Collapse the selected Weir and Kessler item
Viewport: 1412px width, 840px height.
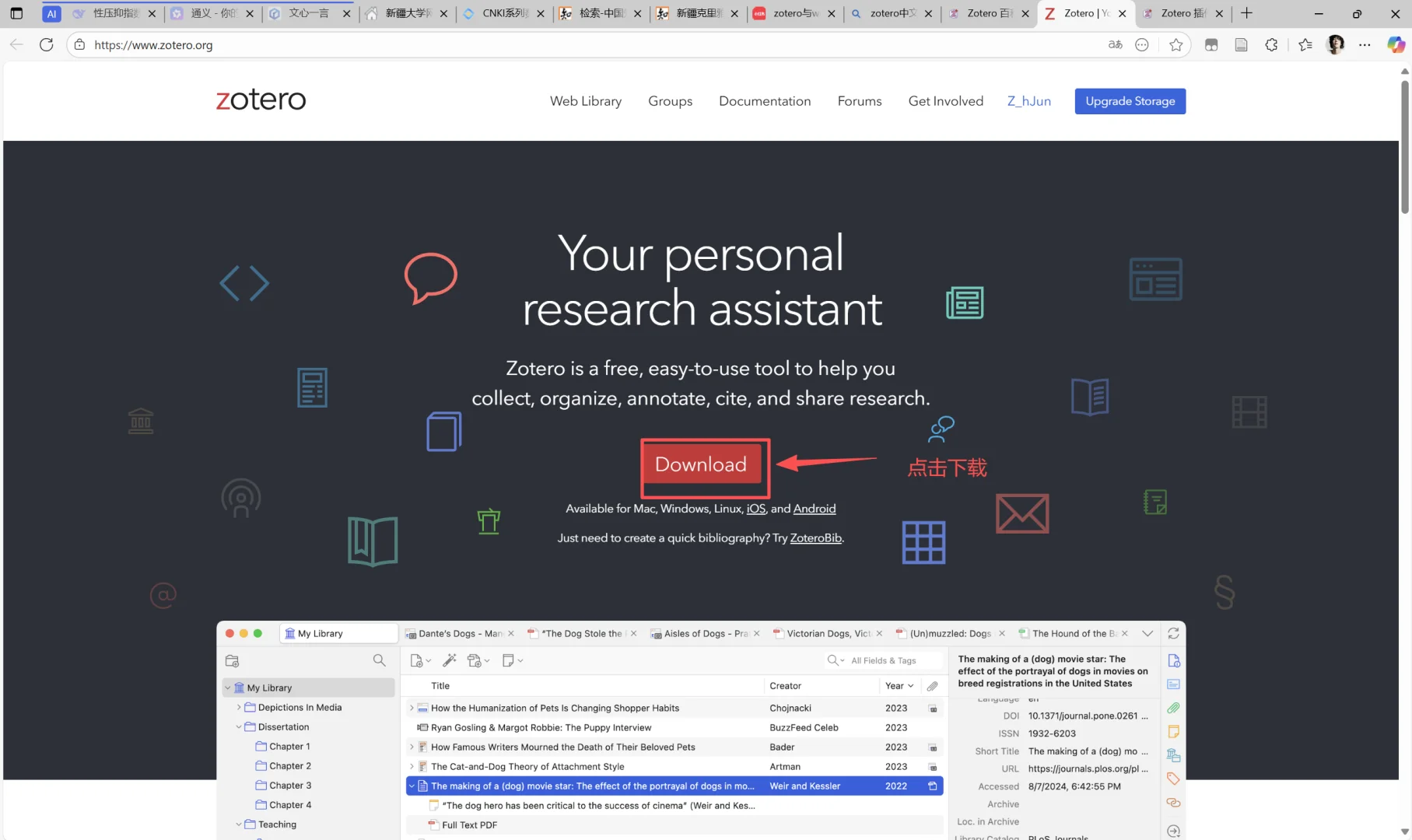click(x=412, y=786)
